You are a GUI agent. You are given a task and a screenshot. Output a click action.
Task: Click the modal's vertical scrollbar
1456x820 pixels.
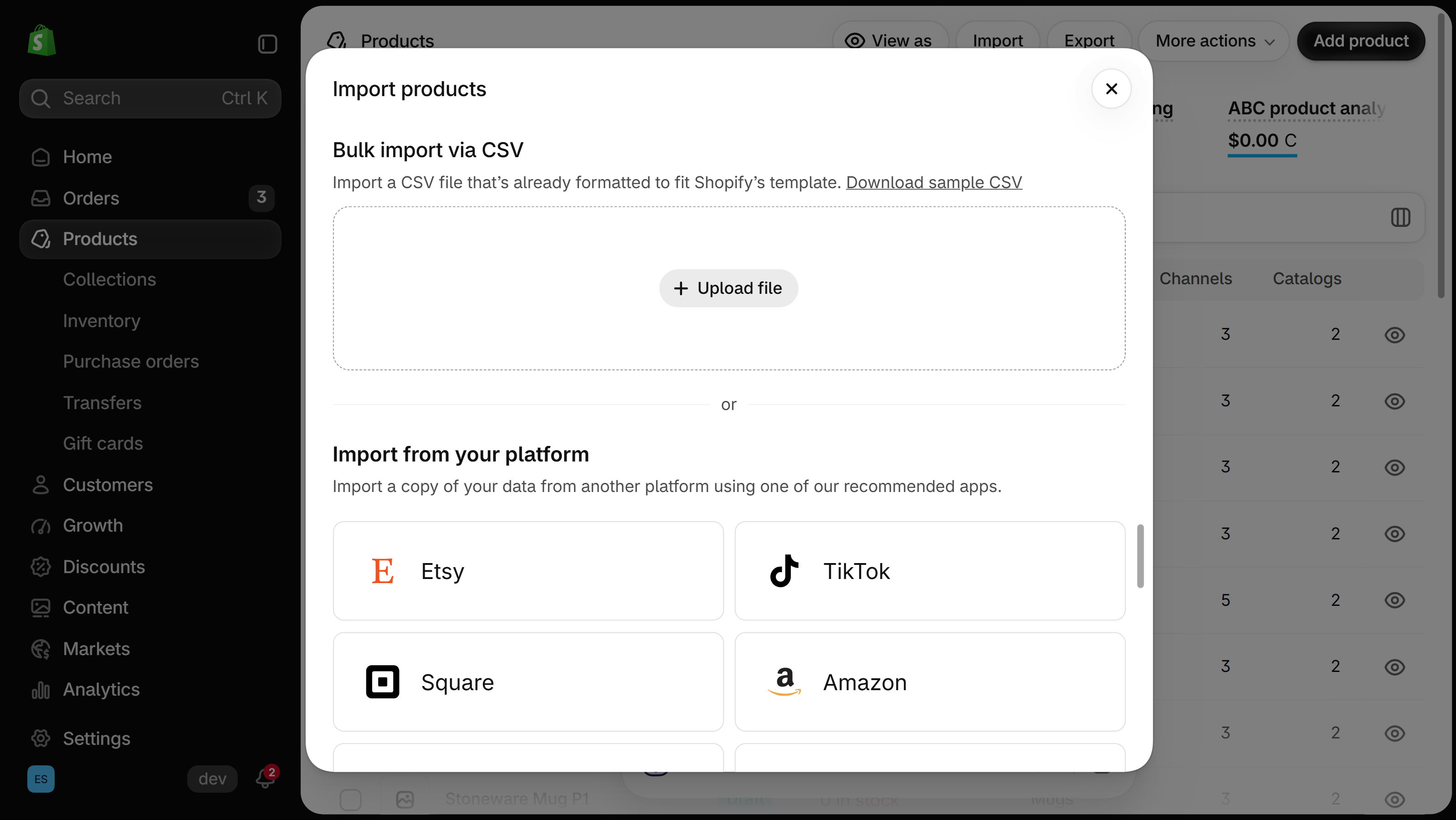(1140, 555)
